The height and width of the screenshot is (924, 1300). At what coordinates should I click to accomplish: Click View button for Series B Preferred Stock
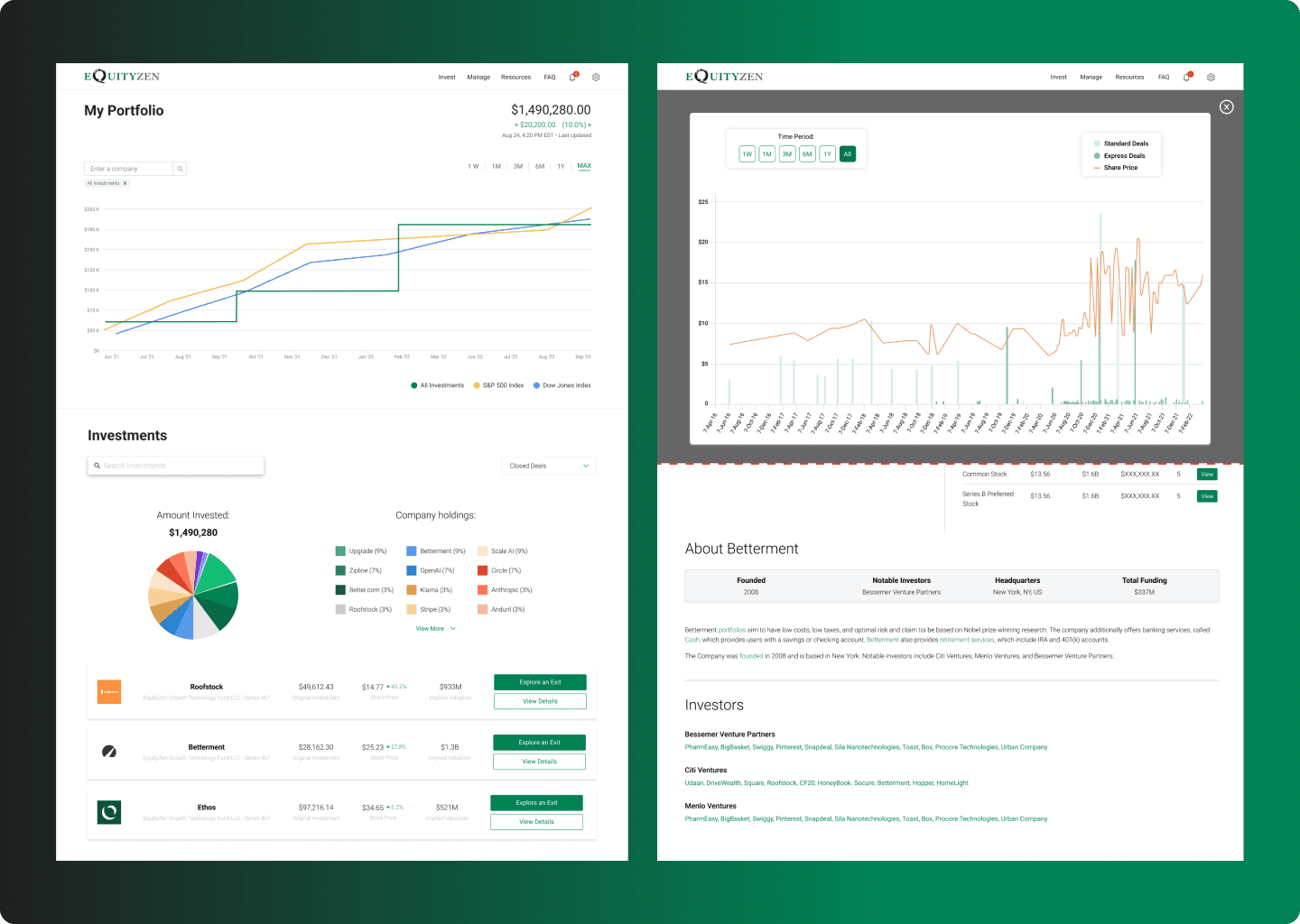tap(1207, 496)
